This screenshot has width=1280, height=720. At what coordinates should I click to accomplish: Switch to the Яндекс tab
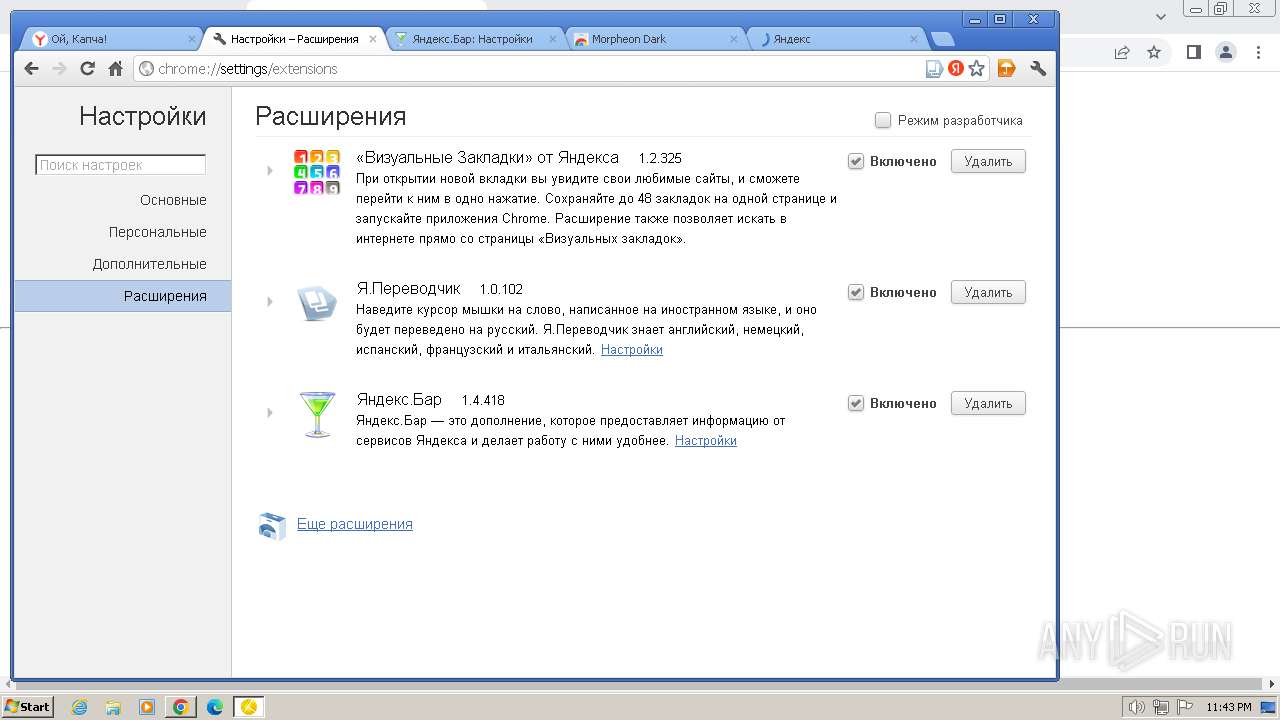(838, 39)
